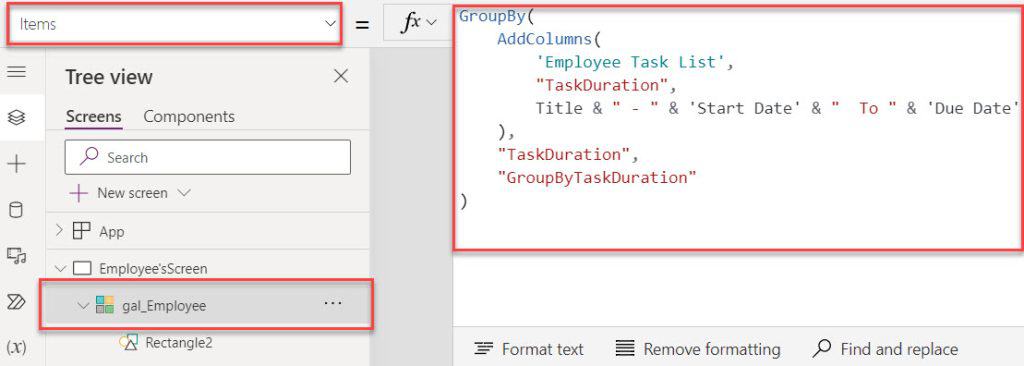Click the Rectangle2 shape icon

[129, 342]
